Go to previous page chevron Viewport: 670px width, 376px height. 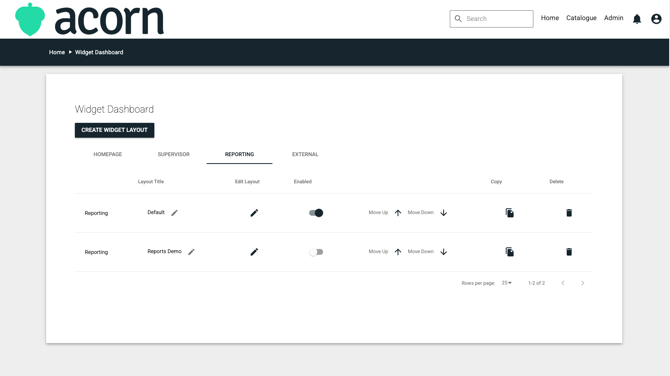(563, 283)
